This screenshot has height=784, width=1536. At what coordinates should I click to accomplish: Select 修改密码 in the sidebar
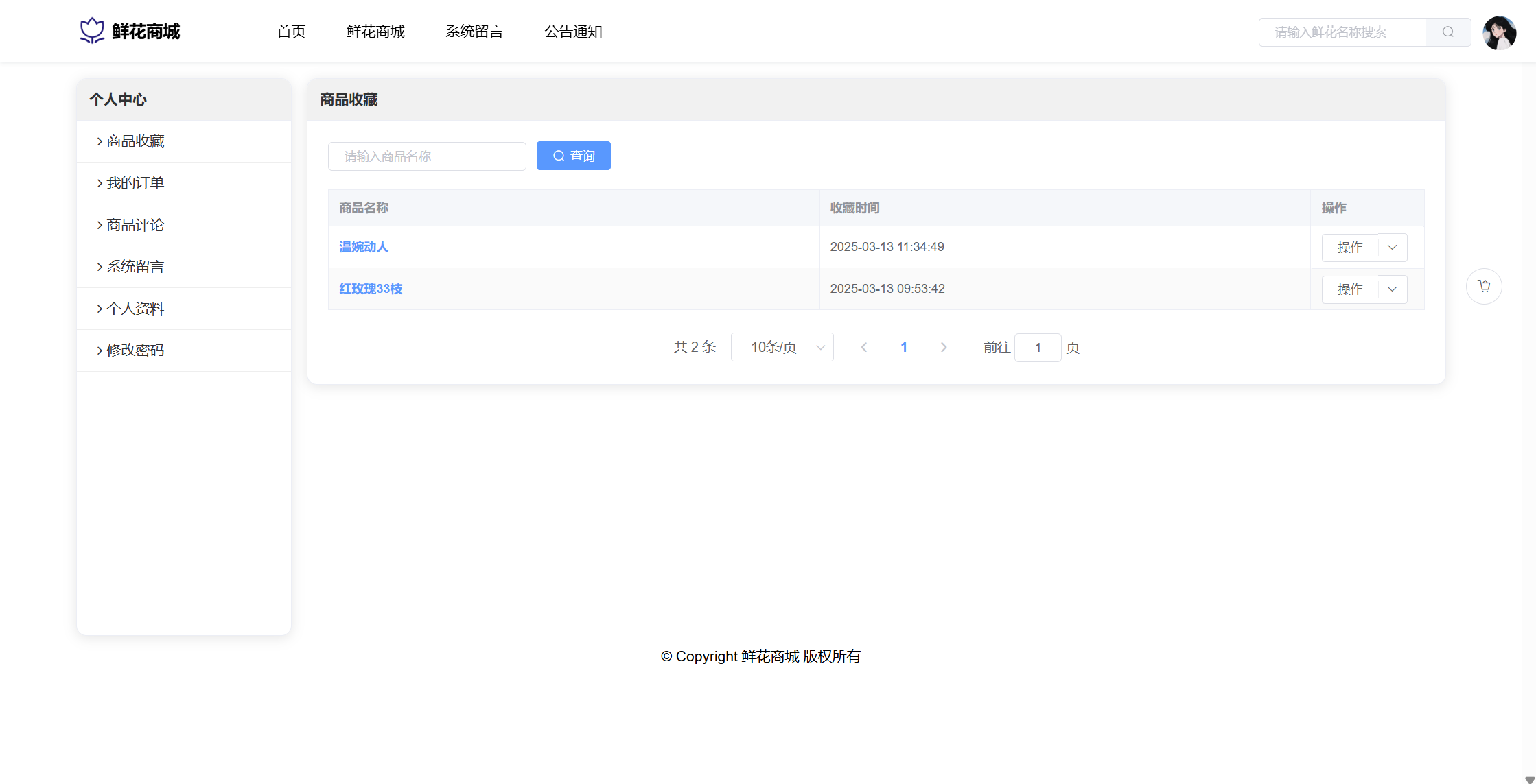pos(135,351)
